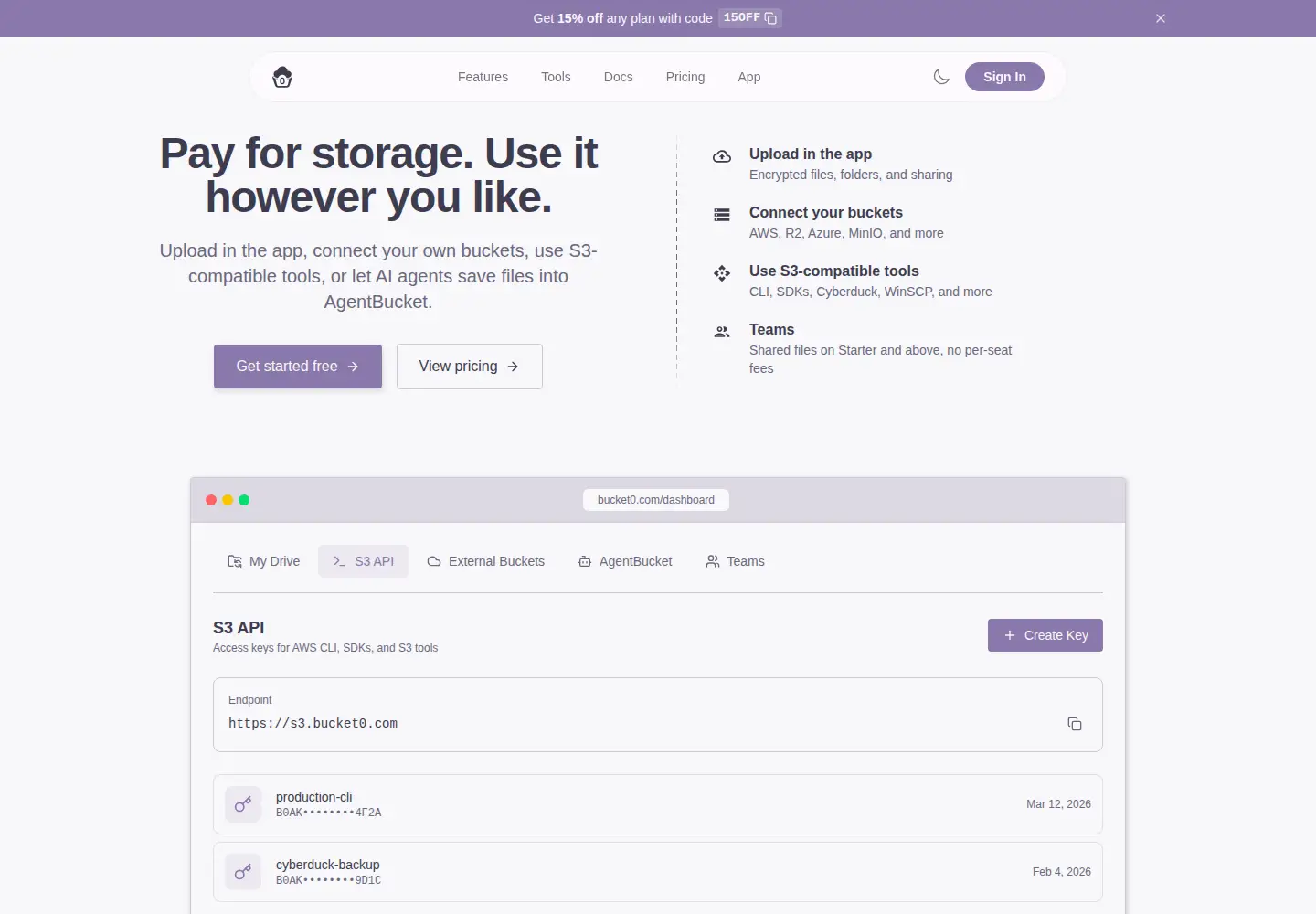The height and width of the screenshot is (914, 1316).
Task: Click the red window dot
Action: pyautogui.click(x=211, y=500)
